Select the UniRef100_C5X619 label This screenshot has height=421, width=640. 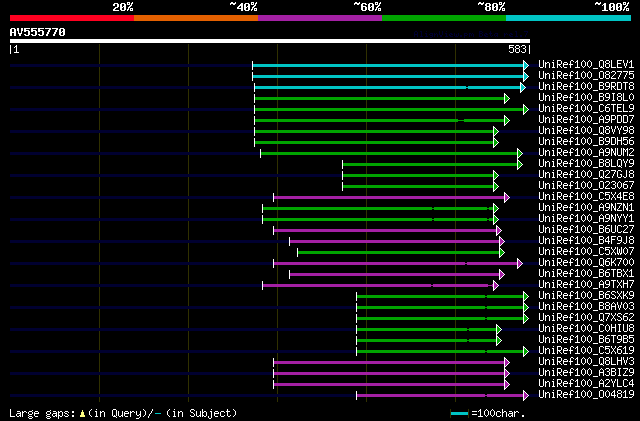tap(586, 351)
